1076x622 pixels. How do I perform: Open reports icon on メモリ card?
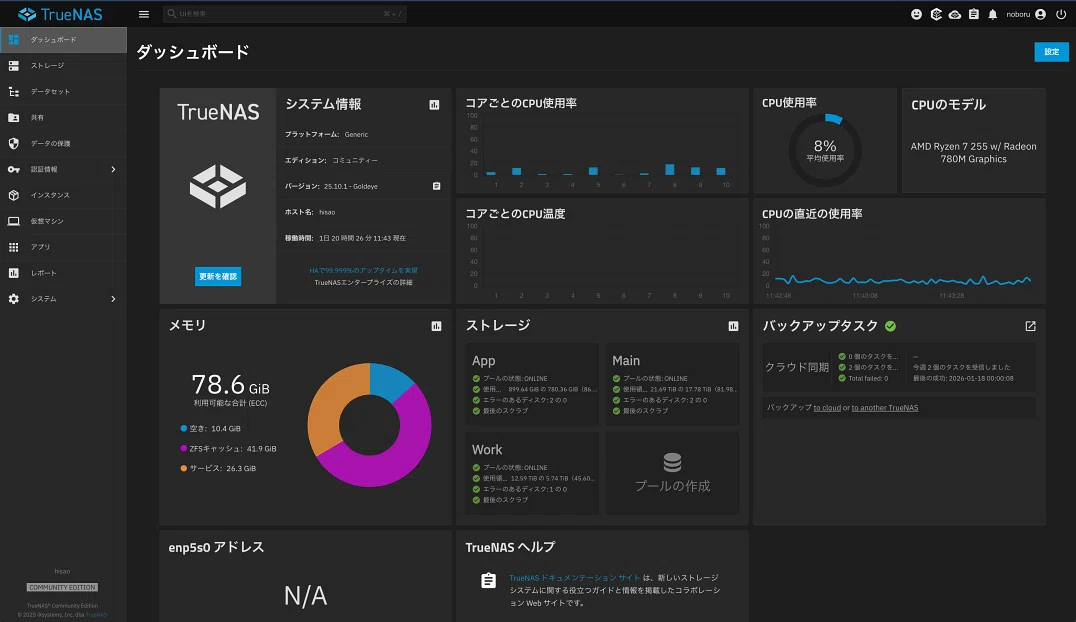(x=436, y=326)
